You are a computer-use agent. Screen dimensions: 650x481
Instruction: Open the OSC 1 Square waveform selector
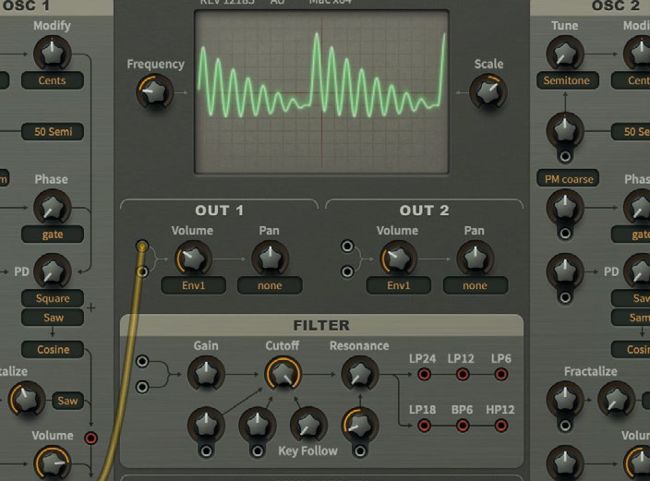52,299
